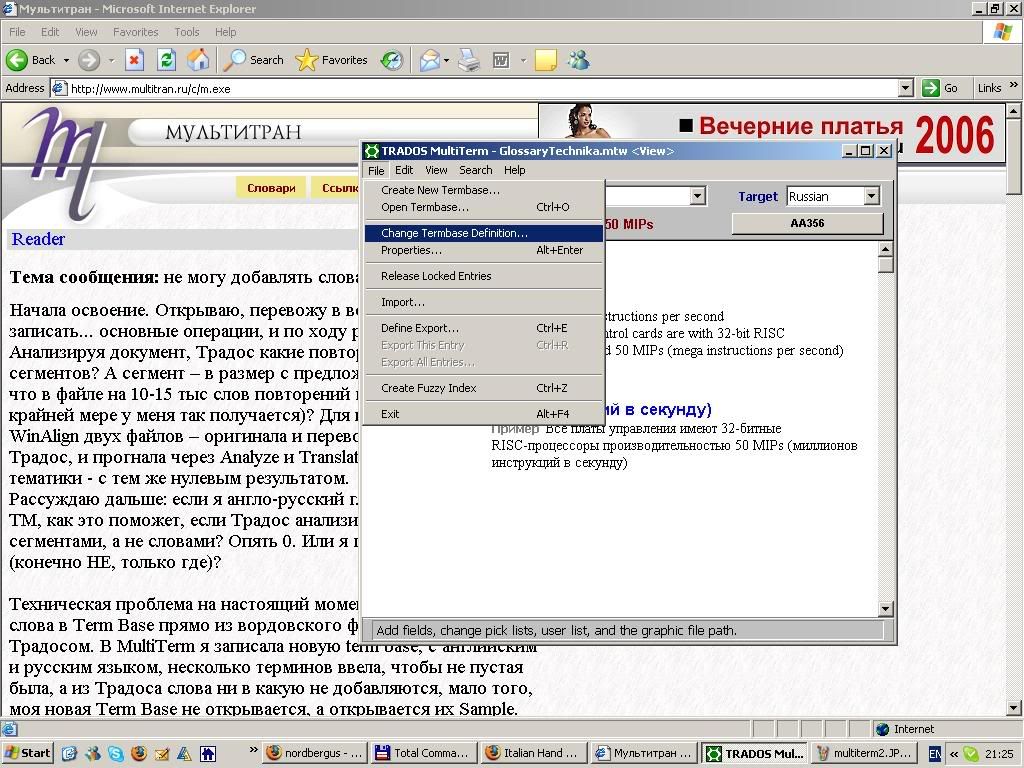1024x768 pixels.
Task: Open the Target language Russian dropdown
Action: point(871,196)
